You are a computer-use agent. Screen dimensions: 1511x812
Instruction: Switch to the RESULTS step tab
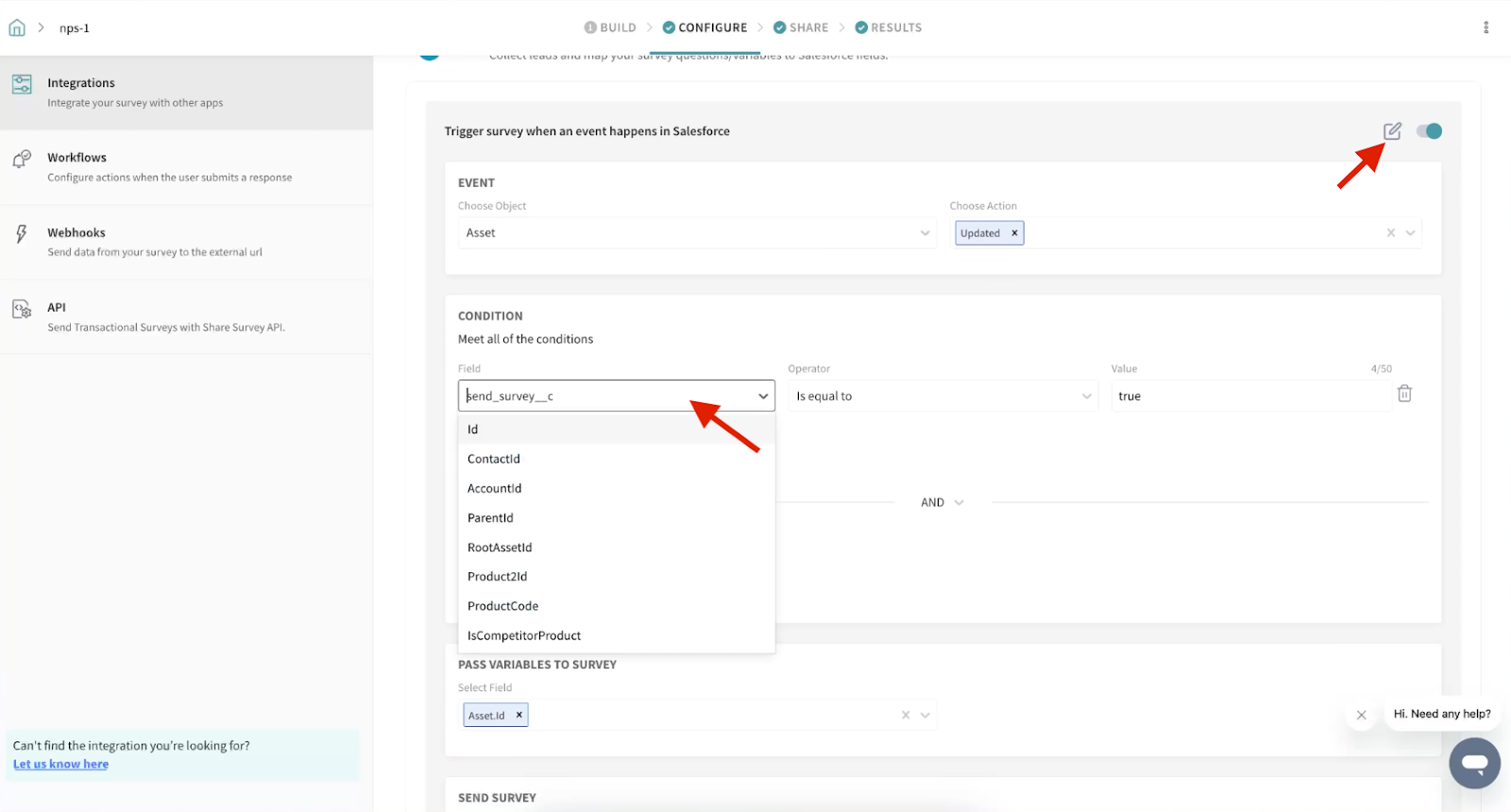[x=888, y=27]
